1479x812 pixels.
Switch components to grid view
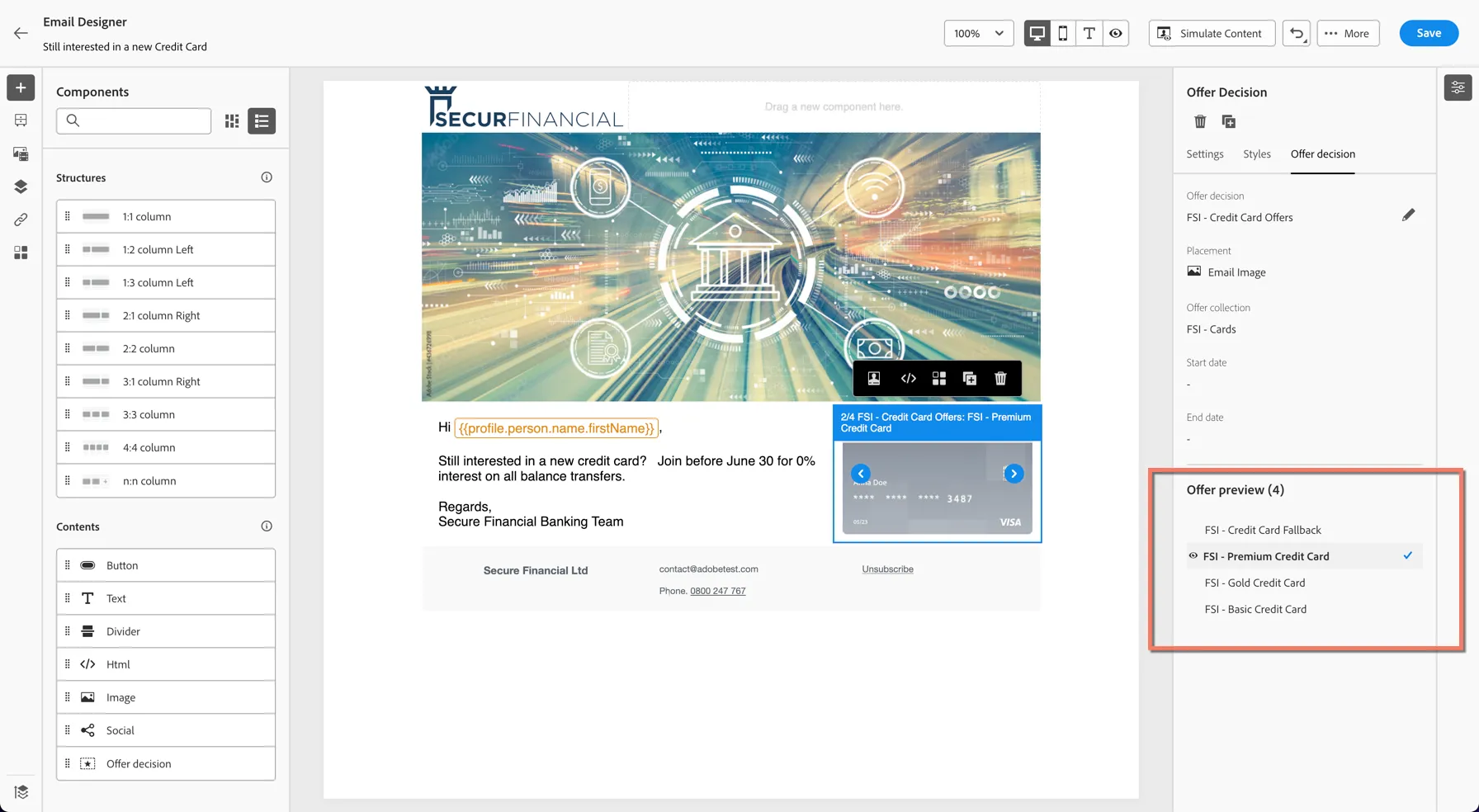click(232, 121)
